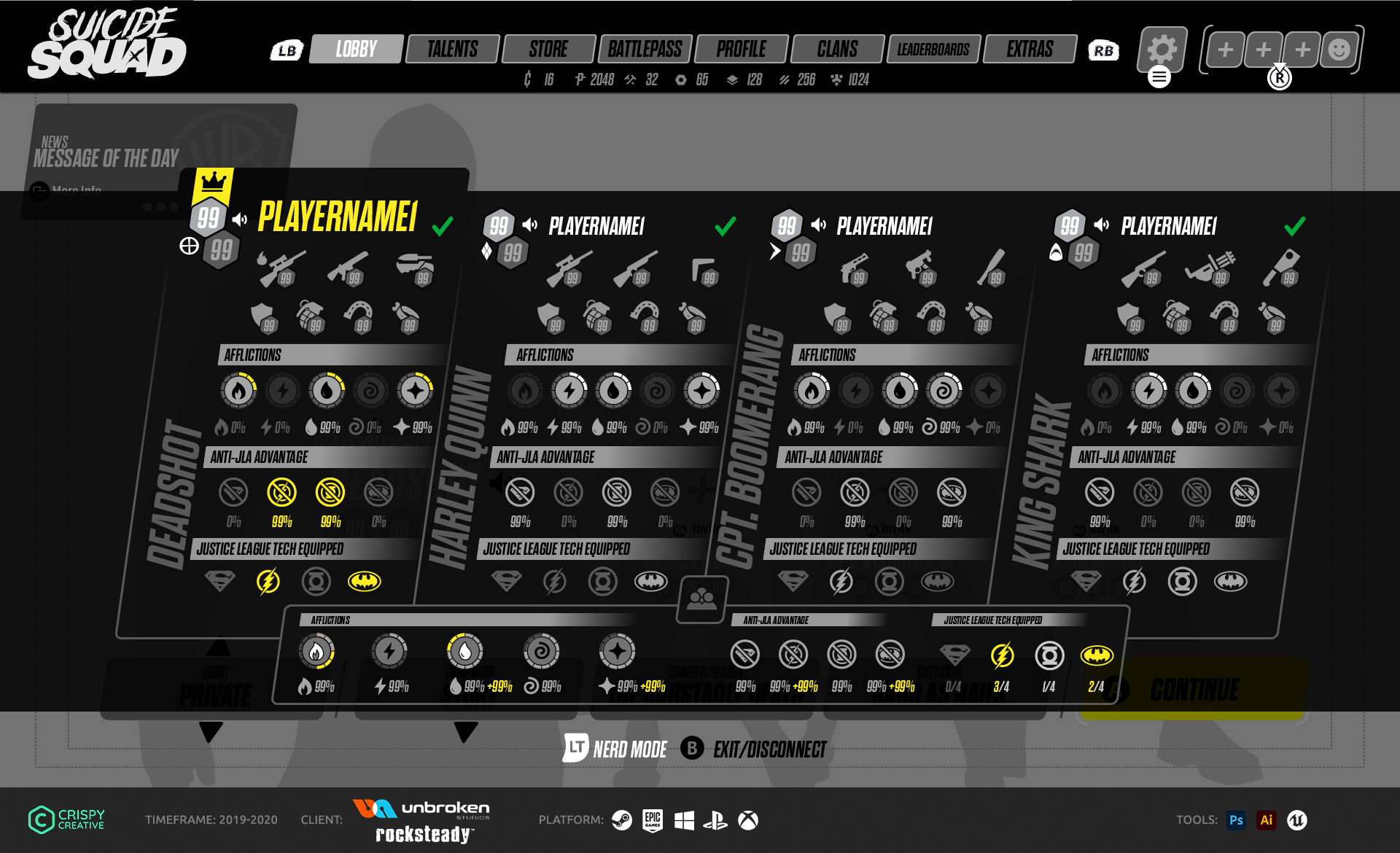Click the hamburger menu icon under gear
The height and width of the screenshot is (853, 1400).
[1159, 76]
